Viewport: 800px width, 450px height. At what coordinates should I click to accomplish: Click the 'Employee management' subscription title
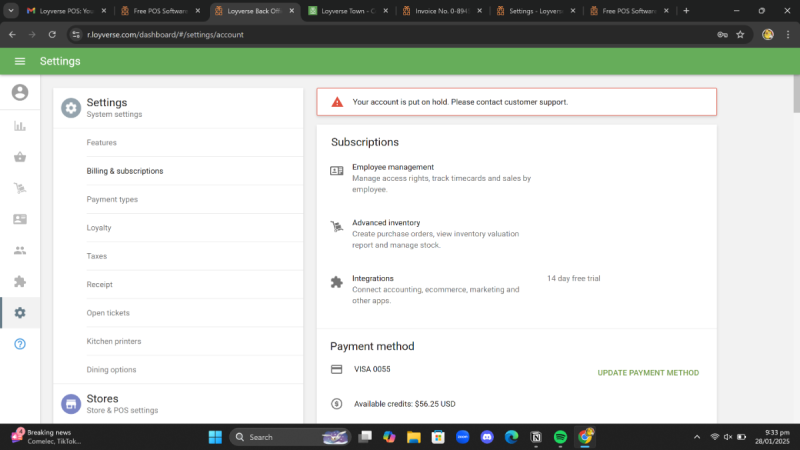point(393,167)
